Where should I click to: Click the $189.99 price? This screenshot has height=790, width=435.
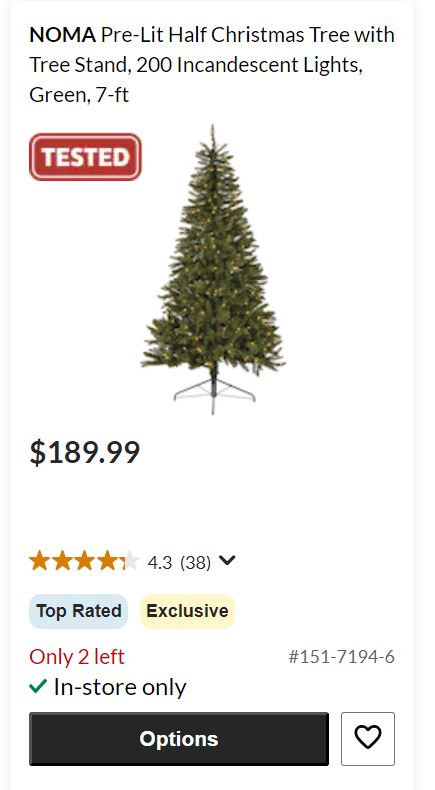point(85,452)
